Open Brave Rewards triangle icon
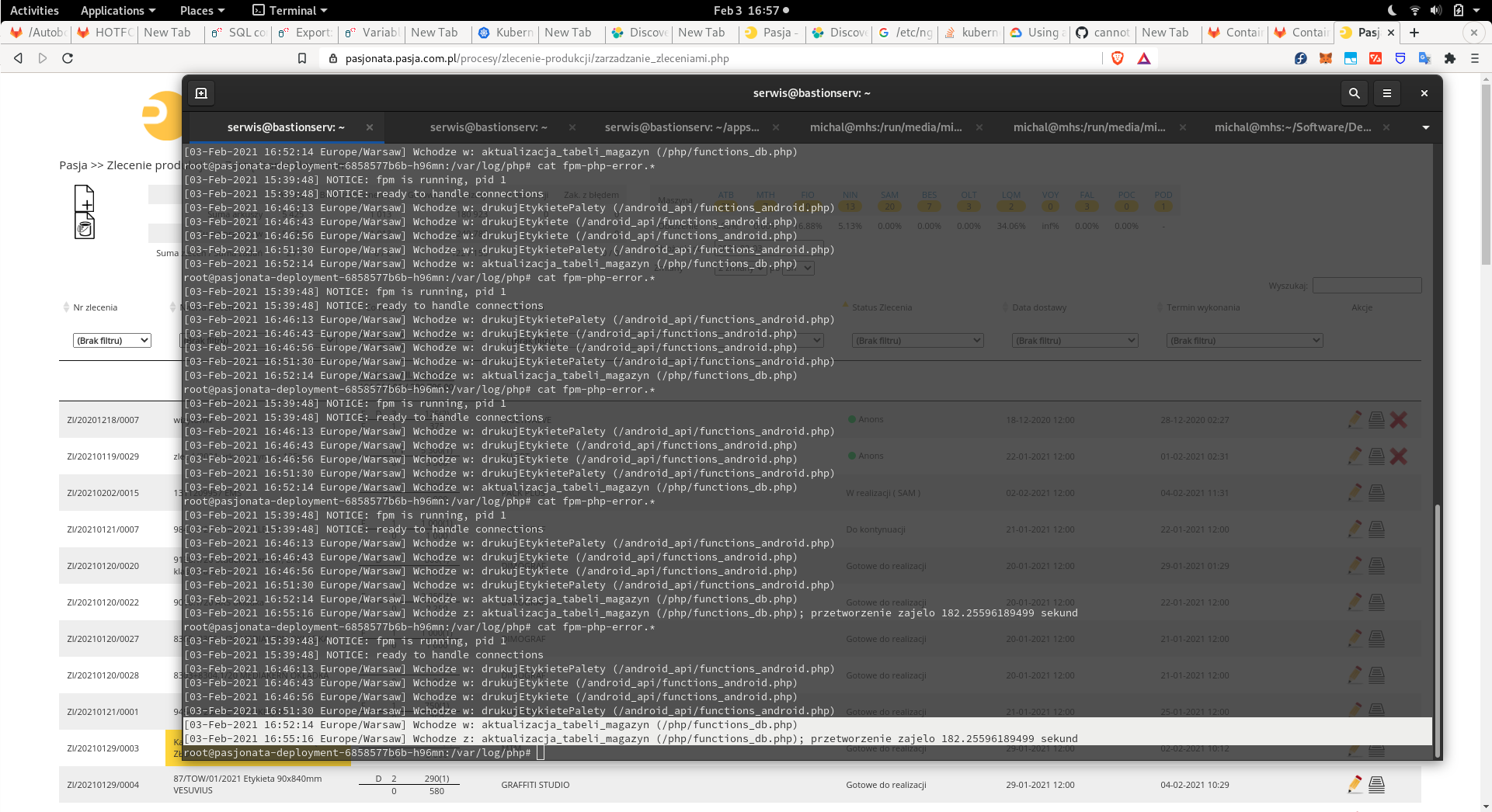The image size is (1492, 812). 1143,58
